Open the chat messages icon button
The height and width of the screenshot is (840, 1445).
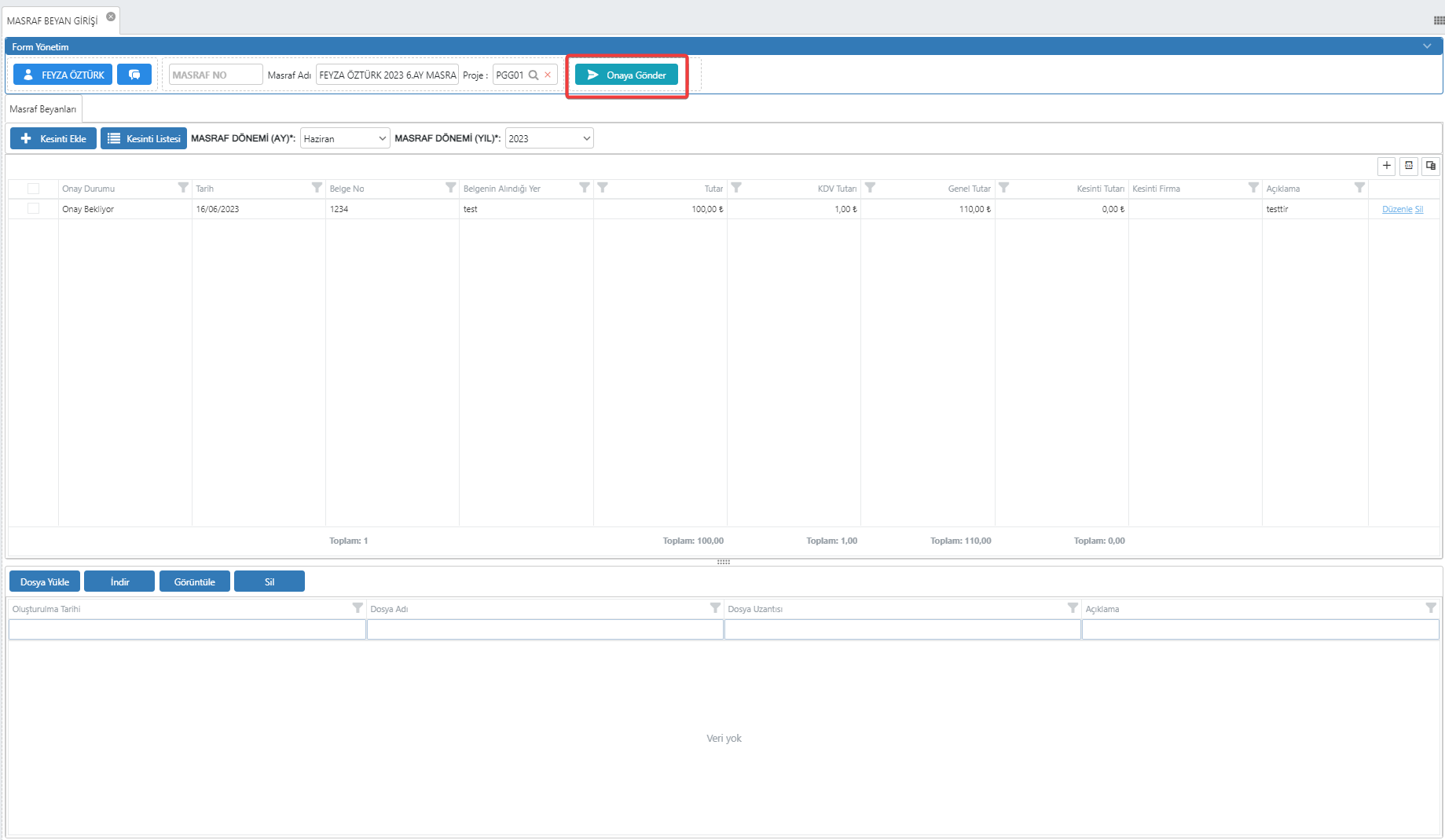point(134,75)
